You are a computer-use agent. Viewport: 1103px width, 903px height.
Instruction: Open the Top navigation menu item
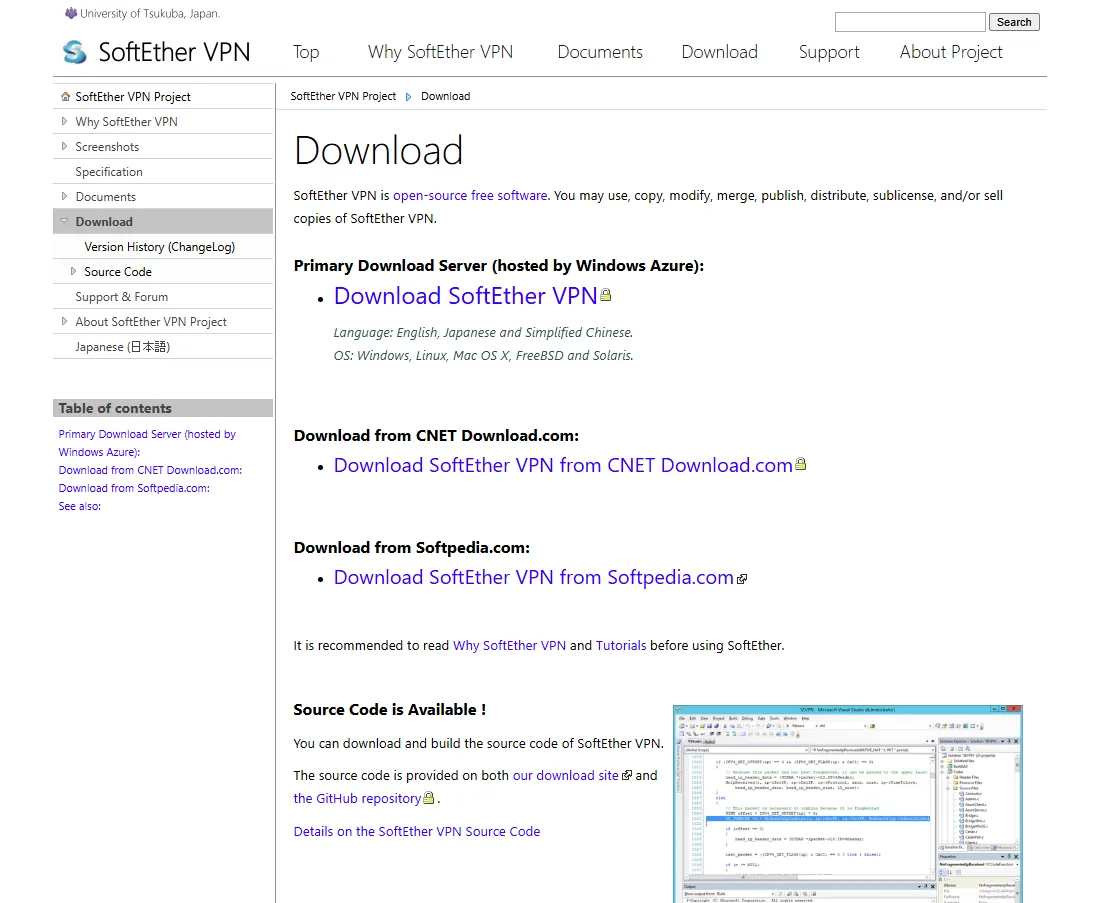[x=306, y=52]
